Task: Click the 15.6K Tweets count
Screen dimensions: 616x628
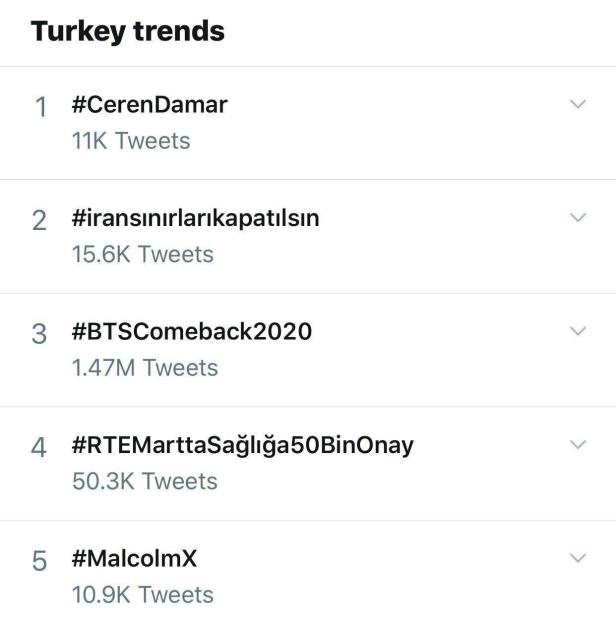Action: 142,254
